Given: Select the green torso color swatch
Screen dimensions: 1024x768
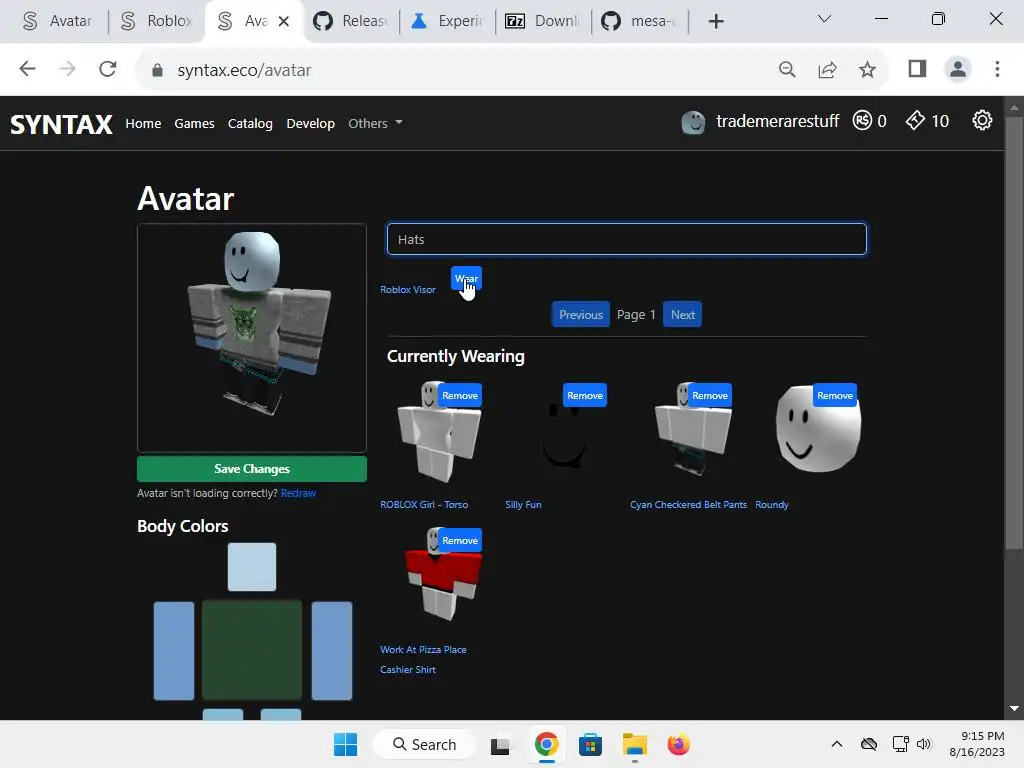Looking at the screenshot, I should click(252, 650).
